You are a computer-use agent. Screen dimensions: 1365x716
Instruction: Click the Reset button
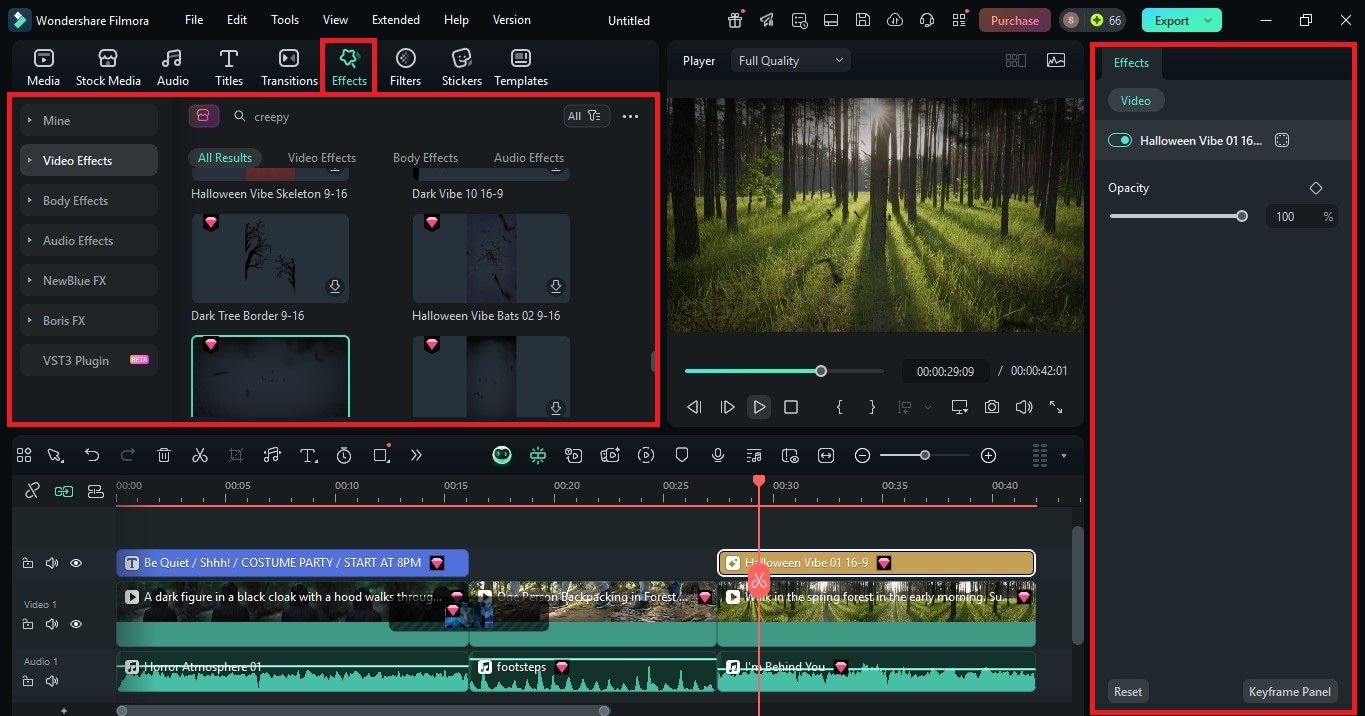1128,691
